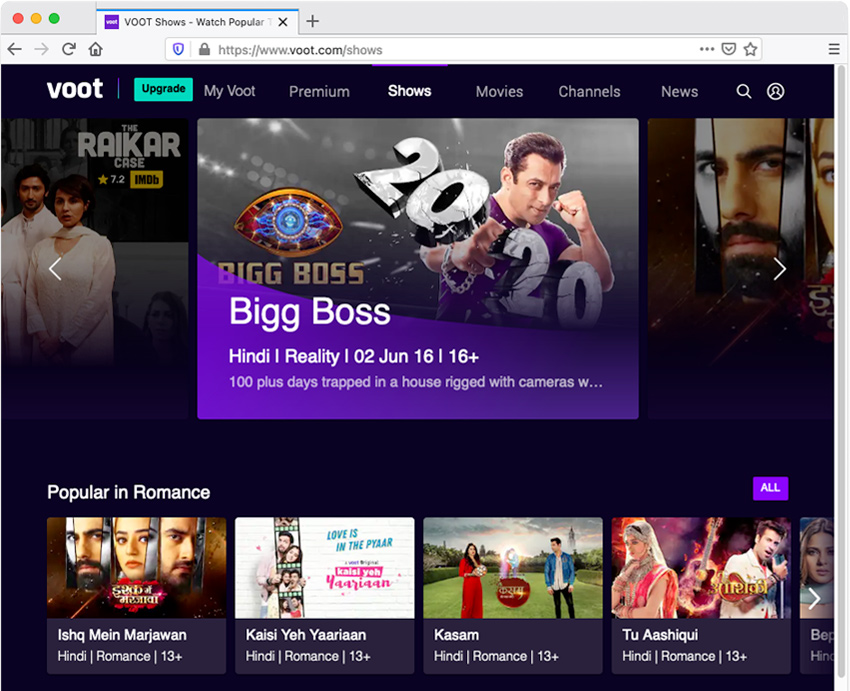This screenshot has width=850, height=691.
Task: Click the Bigg Boss title text
Action: tap(310, 313)
